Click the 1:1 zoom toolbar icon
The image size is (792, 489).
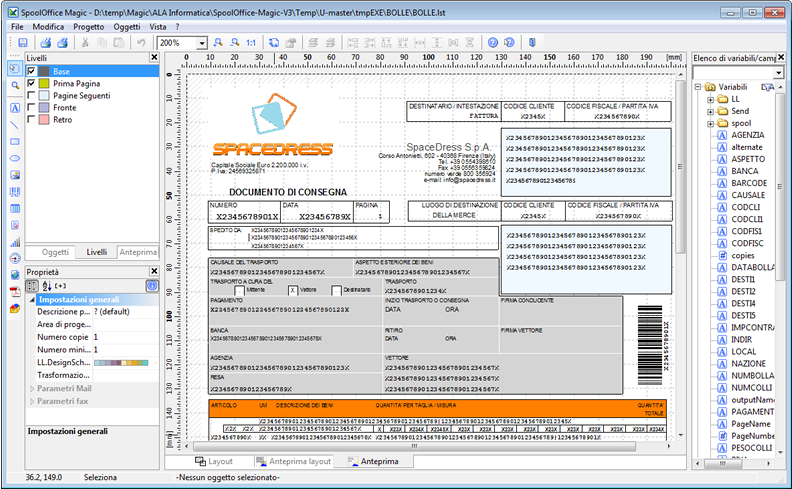click(250, 43)
